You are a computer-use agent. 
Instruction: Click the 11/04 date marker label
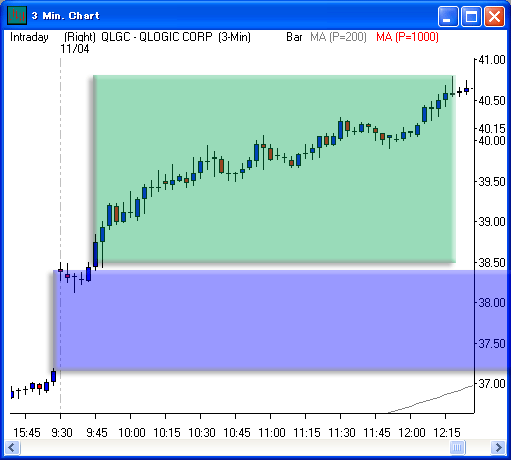click(75, 49)
